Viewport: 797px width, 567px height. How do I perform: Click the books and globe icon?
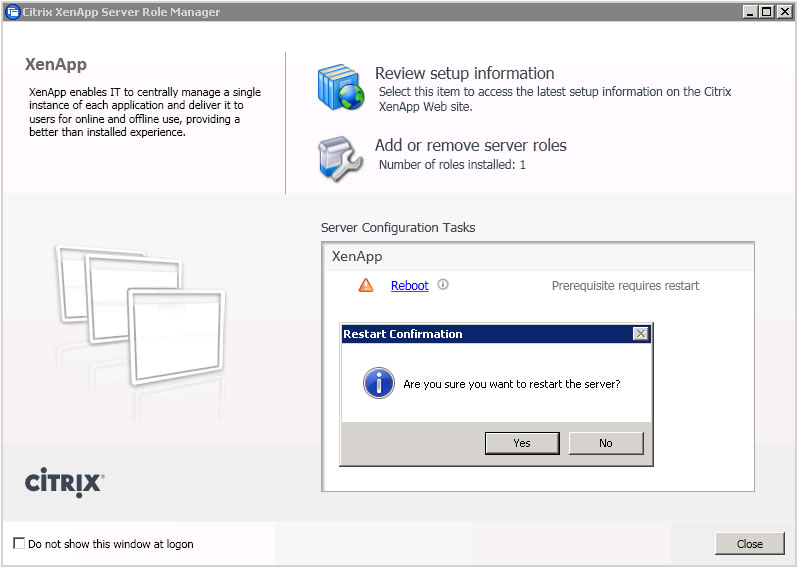pyautogui.click(x=341, y=87)
